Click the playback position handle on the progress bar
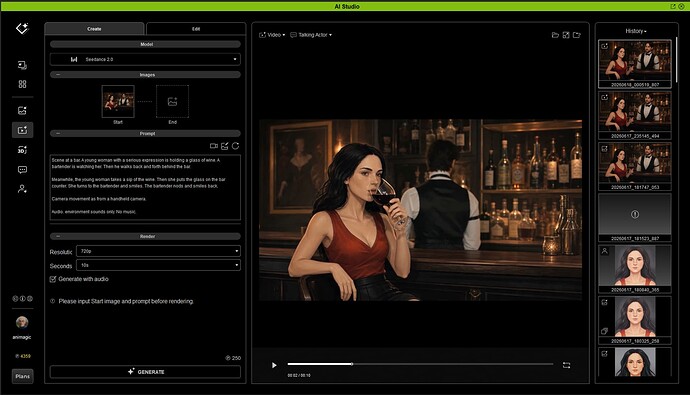 352,364
